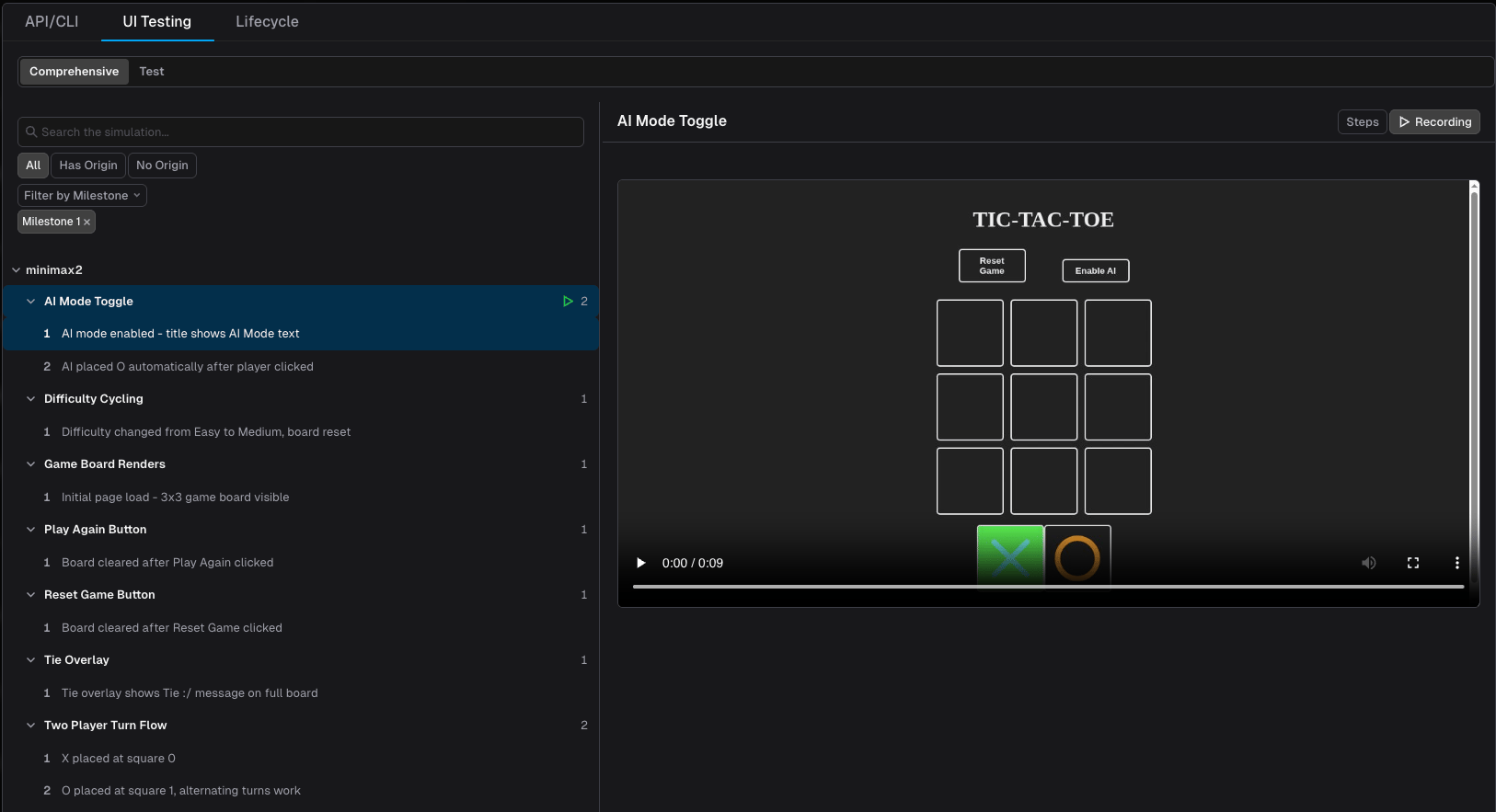Focus the Search the simulation field
The height and width of the screenshot is (812, 1496).
301,132
